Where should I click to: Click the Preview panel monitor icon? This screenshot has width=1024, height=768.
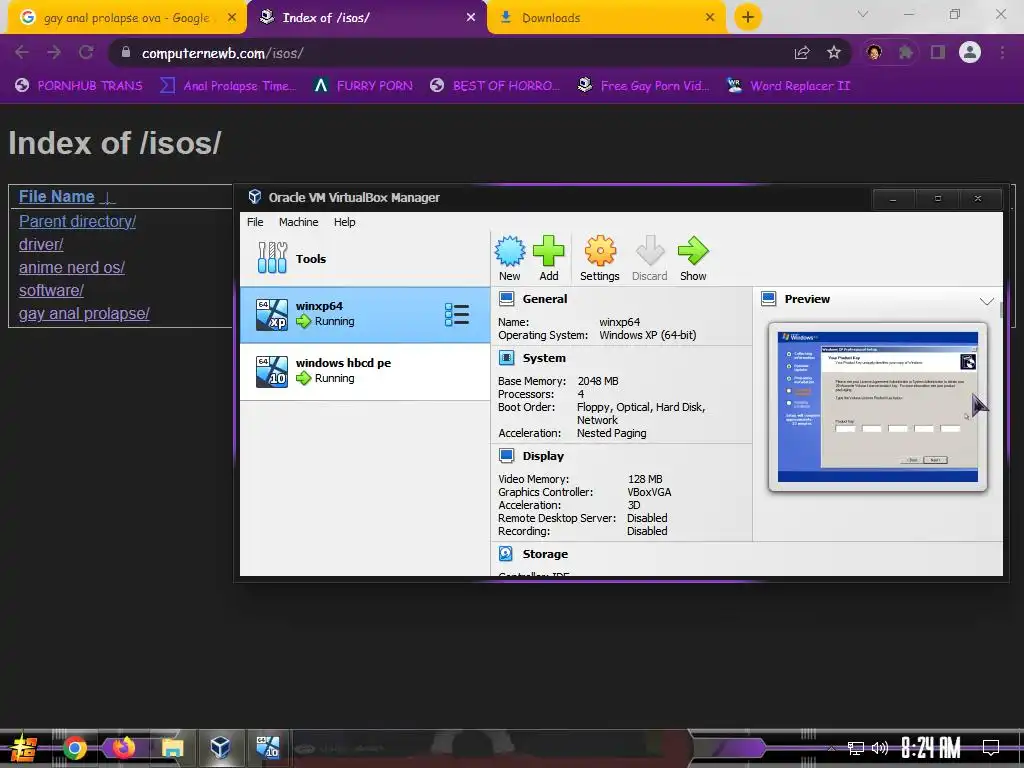(x=769, y=299)
